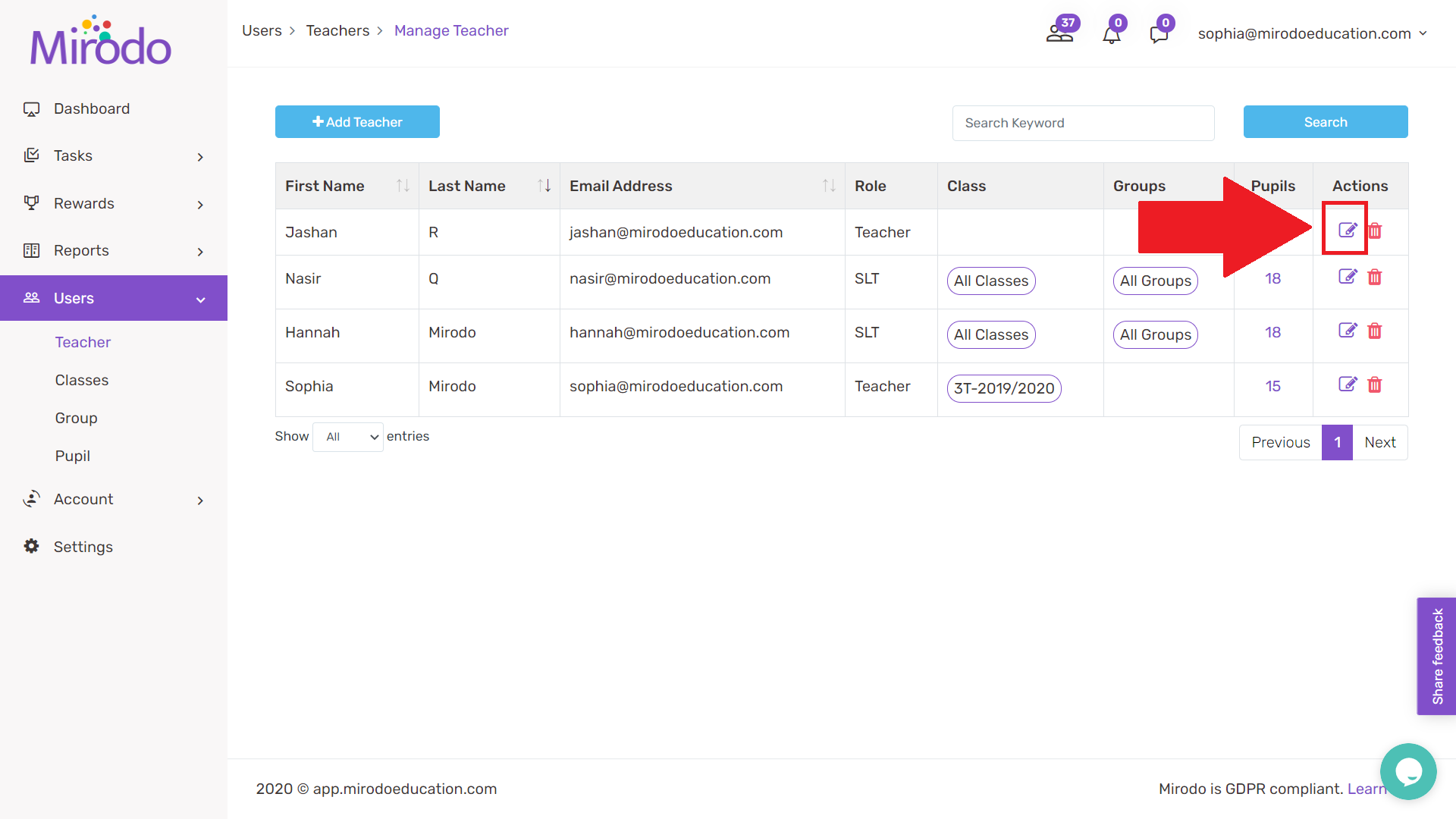
Task: Collapse the Users menu chevron
Action: click(x=200, y=300)
